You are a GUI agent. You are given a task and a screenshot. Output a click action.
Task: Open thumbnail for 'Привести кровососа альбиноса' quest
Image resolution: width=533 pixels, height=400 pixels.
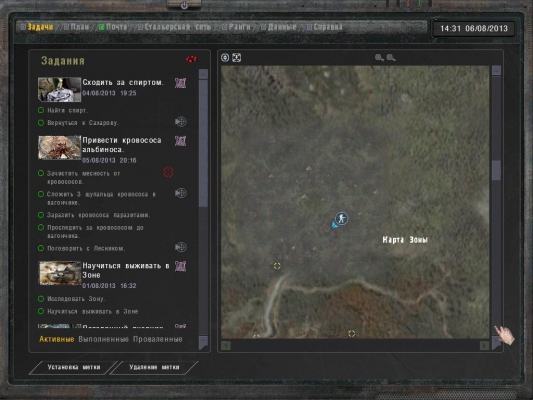tap(59, 147)
